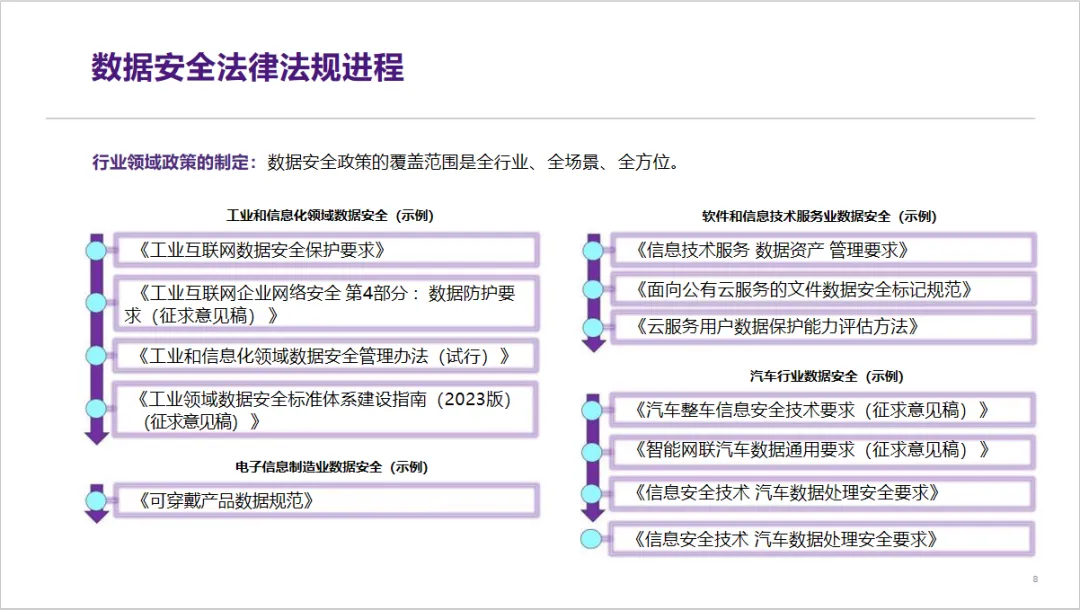Image resolution: width=1080 pixels, height=610 pixels.
Task: Click the circle bullet beside 《云服务用户数据保护能力评估方法》
Action: [x=593, y=327]
